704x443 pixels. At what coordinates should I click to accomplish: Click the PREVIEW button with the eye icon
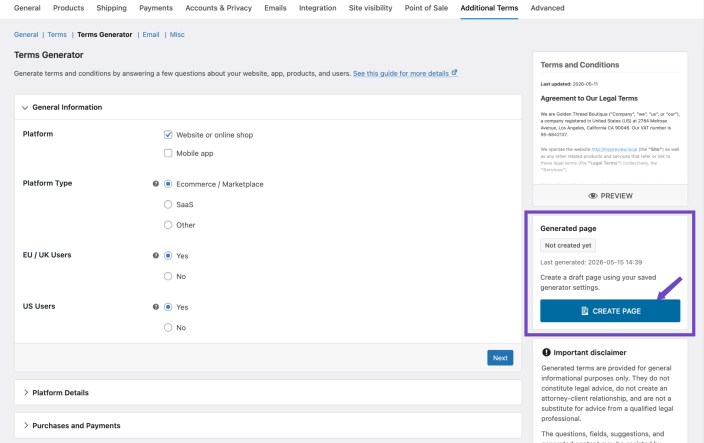(610, 196)
